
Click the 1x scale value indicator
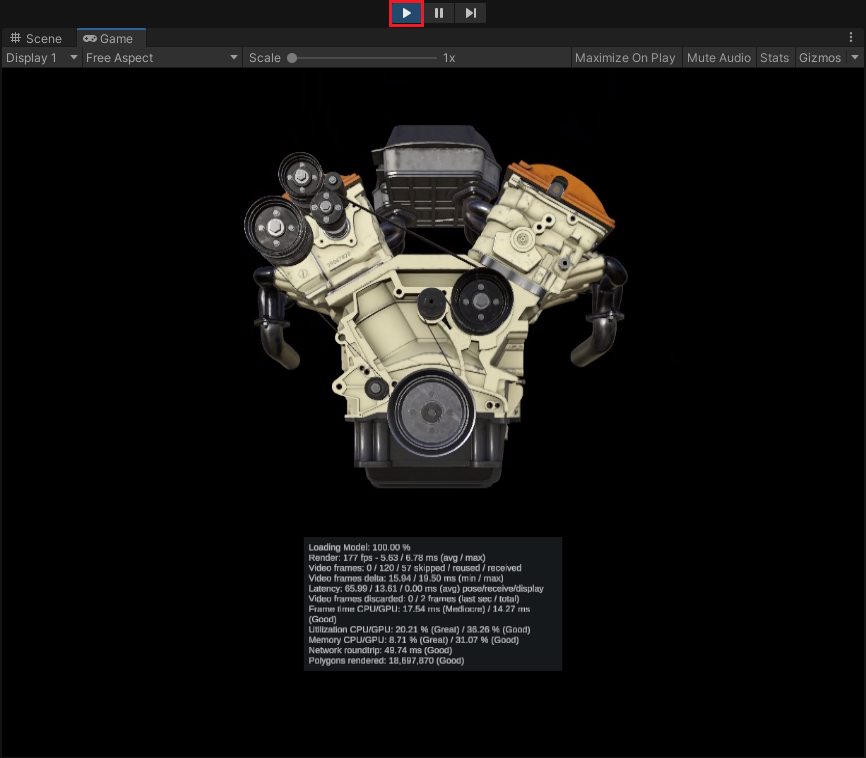tap(447, 57)
